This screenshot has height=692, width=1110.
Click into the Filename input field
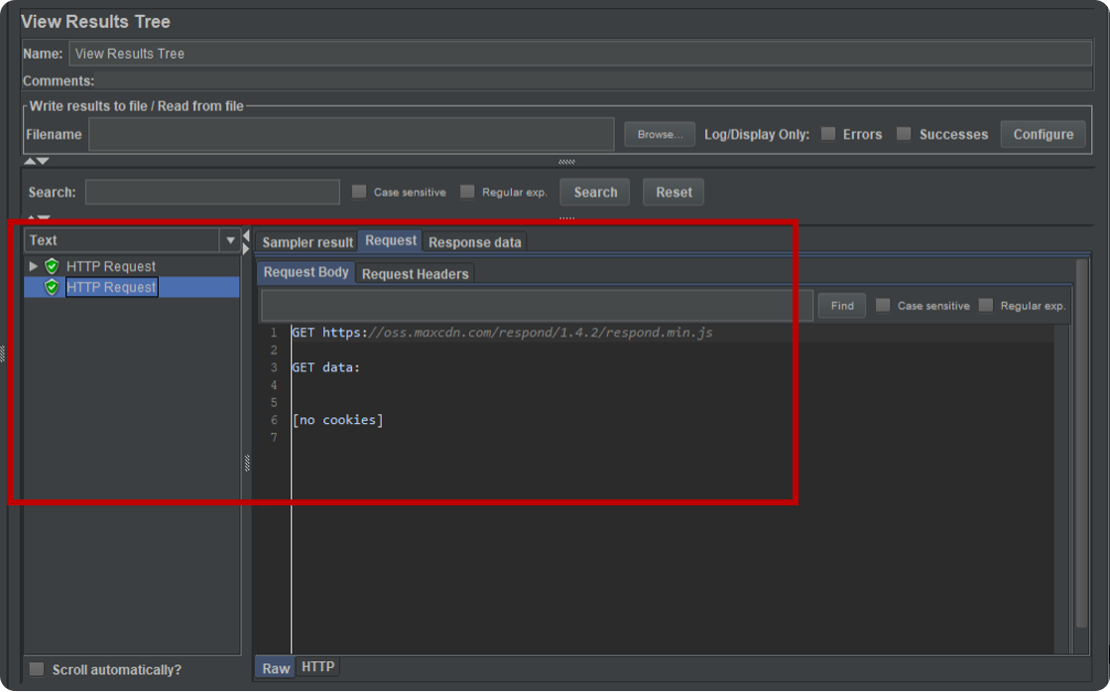(350, 134)
